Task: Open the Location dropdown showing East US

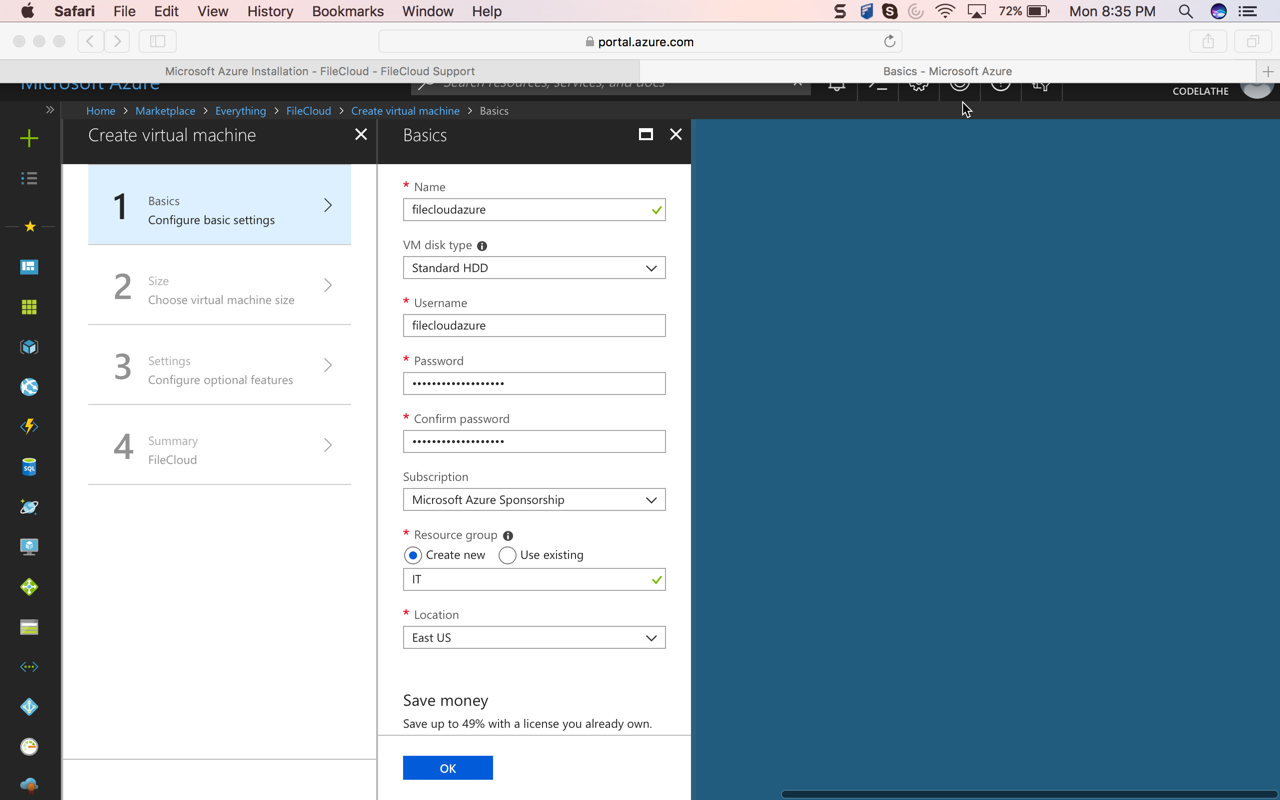Action: click(x=534, y=638)
